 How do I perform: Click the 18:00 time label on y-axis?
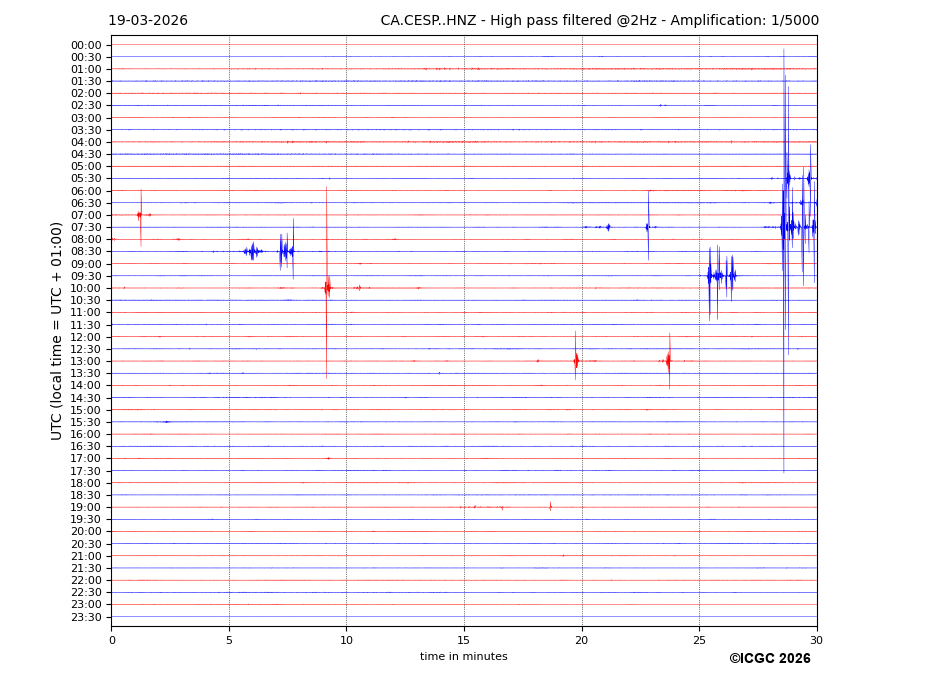[x=86, y=483]
